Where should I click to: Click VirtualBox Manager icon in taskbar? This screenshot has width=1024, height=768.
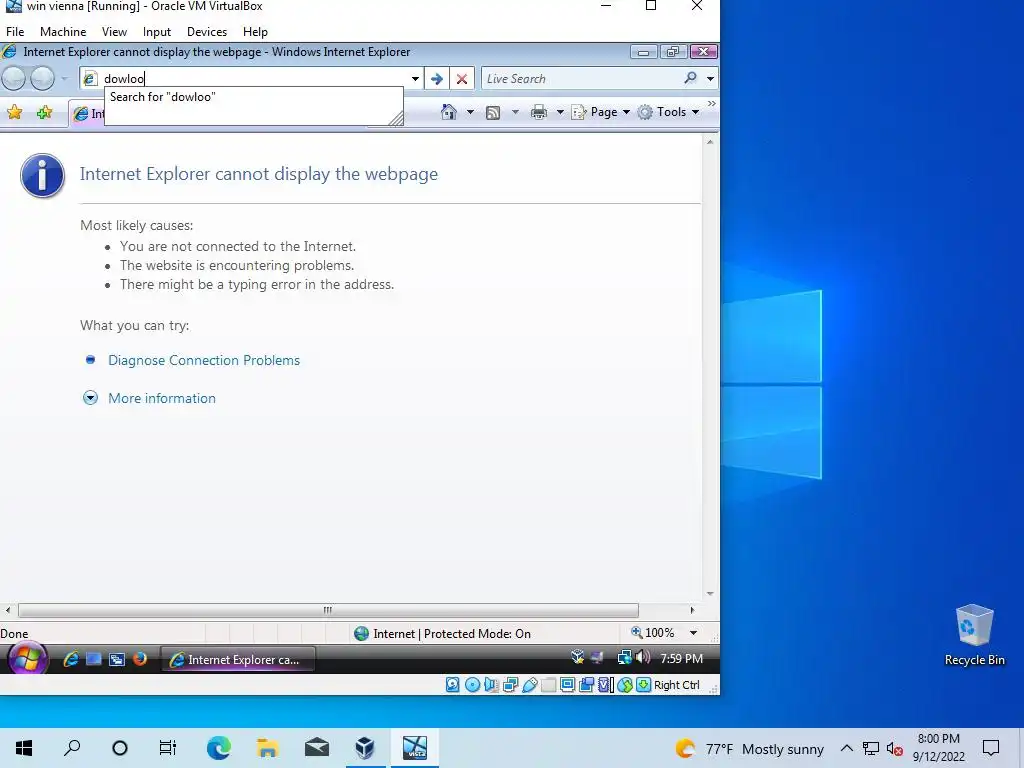click(365, 748)
